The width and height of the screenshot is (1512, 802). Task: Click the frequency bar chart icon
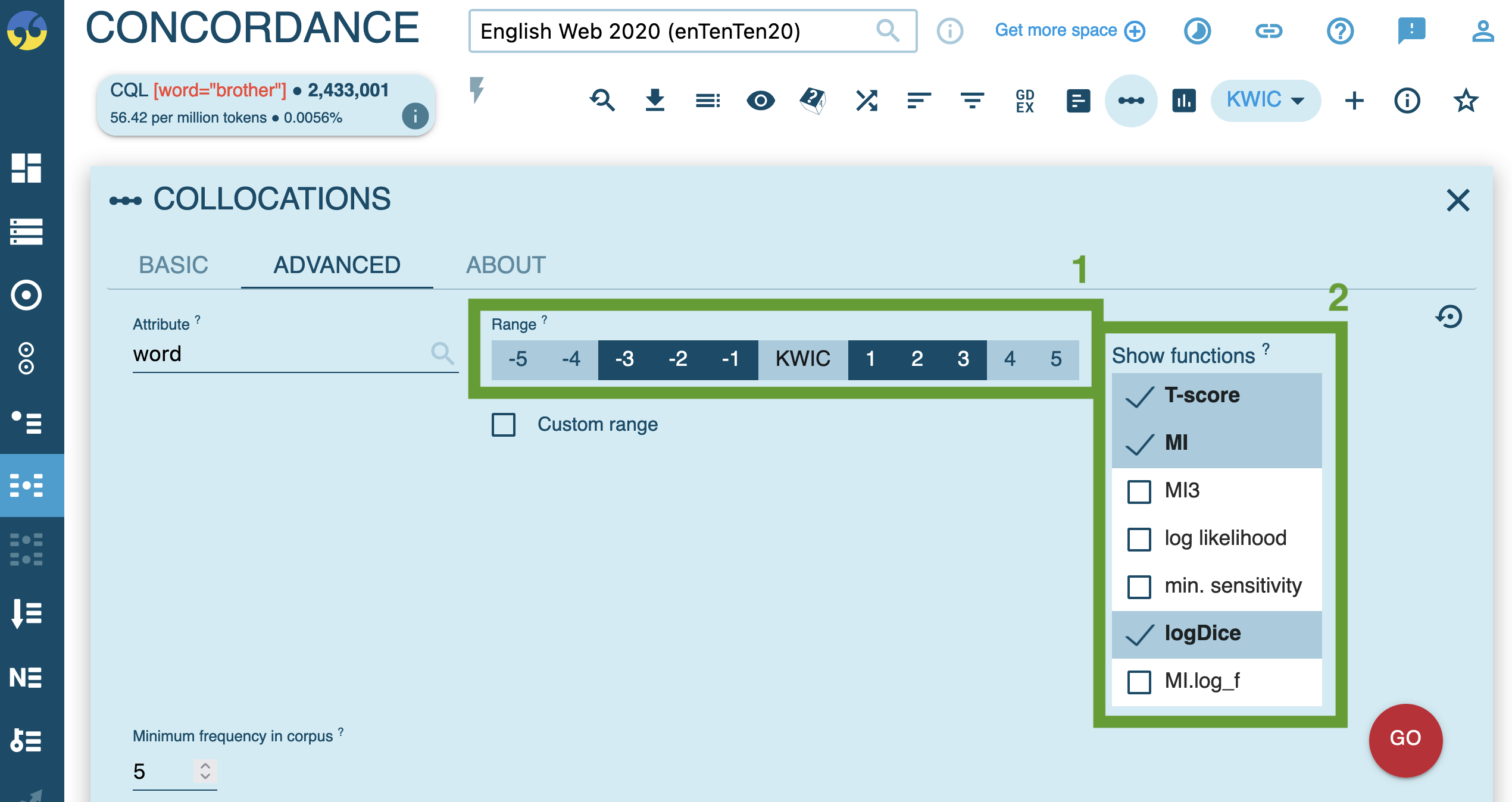pyautogui.click(x=1183, y=101)
